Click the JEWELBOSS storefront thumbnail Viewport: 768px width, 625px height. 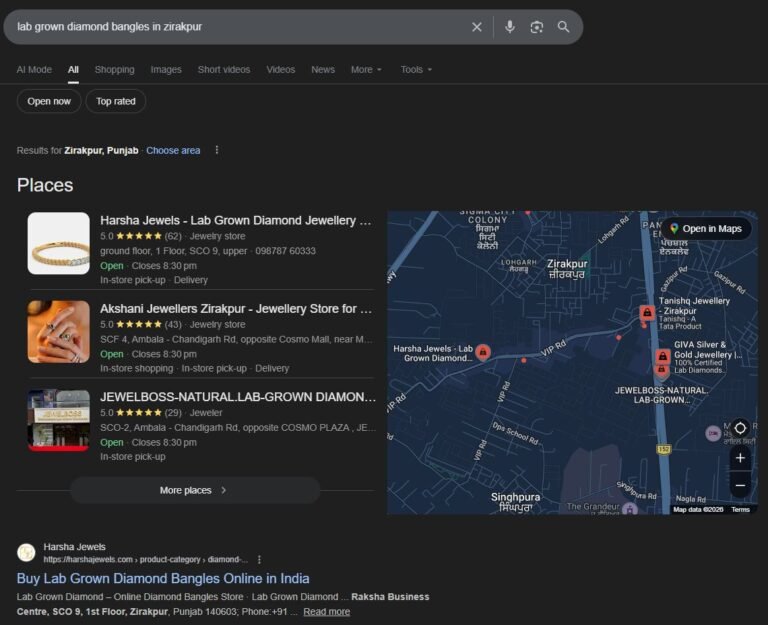pyautogui.click(x=59, y=420)
